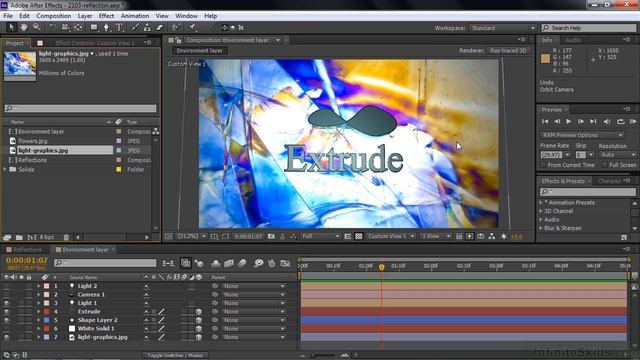Open the Animation menu
Screen dimensions: 640x360
pyautogui.click(x=135, y=16)
